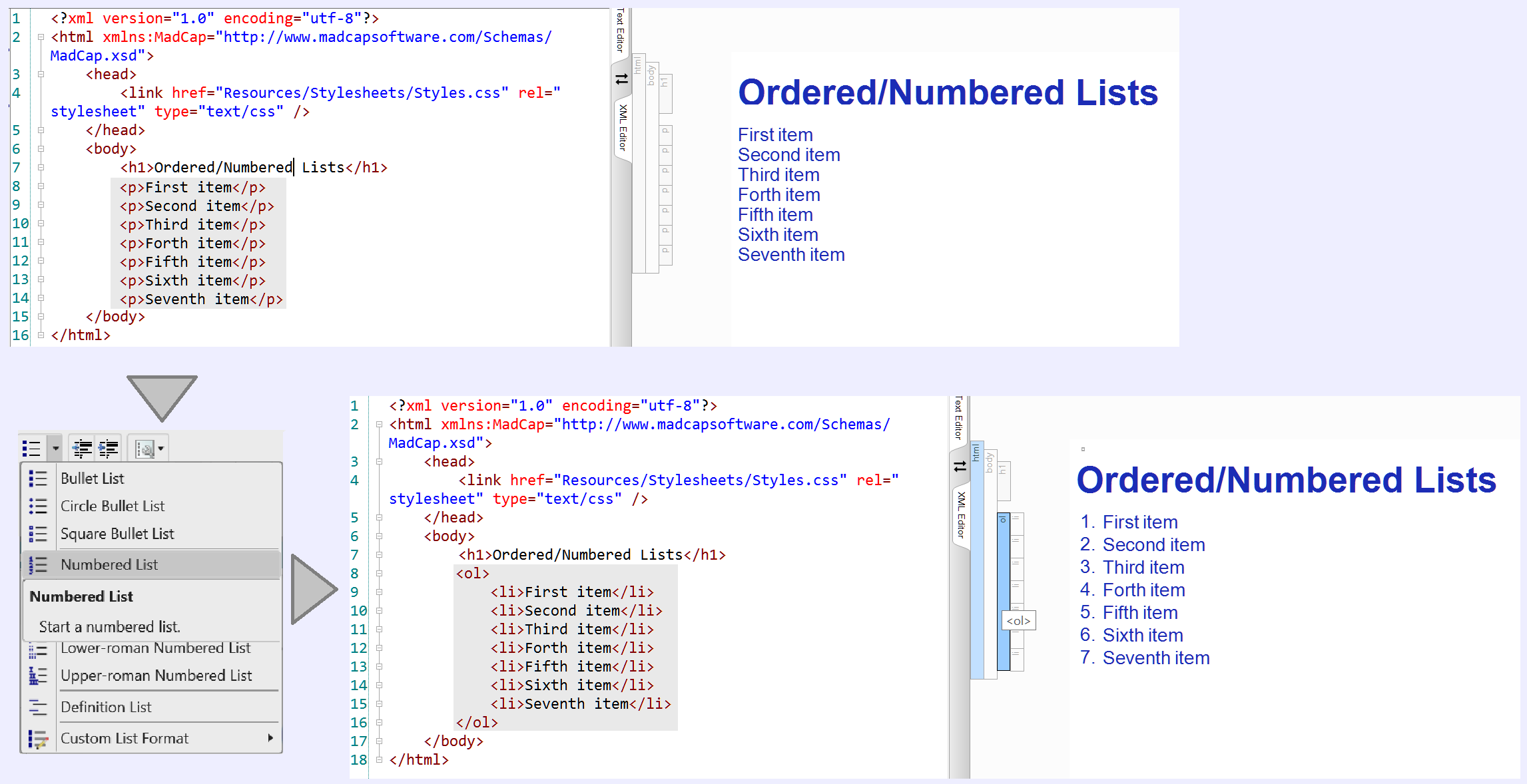The image size is (1527, 784).
Task: Click the Definition List icon
Action: coord(38,707)
